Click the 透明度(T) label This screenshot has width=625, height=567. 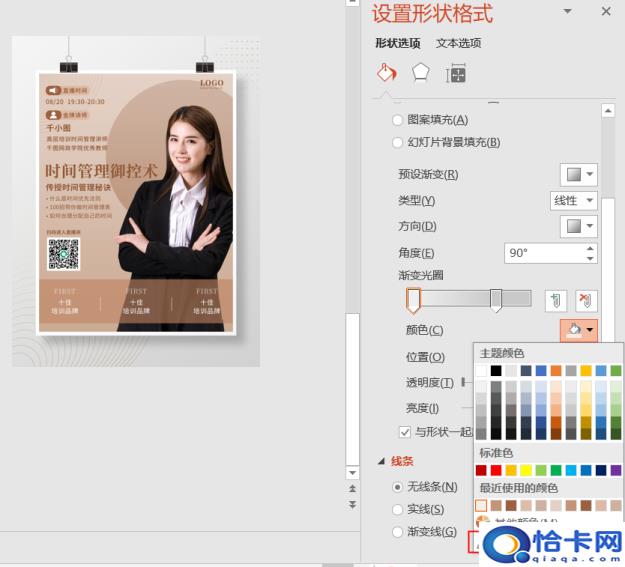(x=430, y=383)
